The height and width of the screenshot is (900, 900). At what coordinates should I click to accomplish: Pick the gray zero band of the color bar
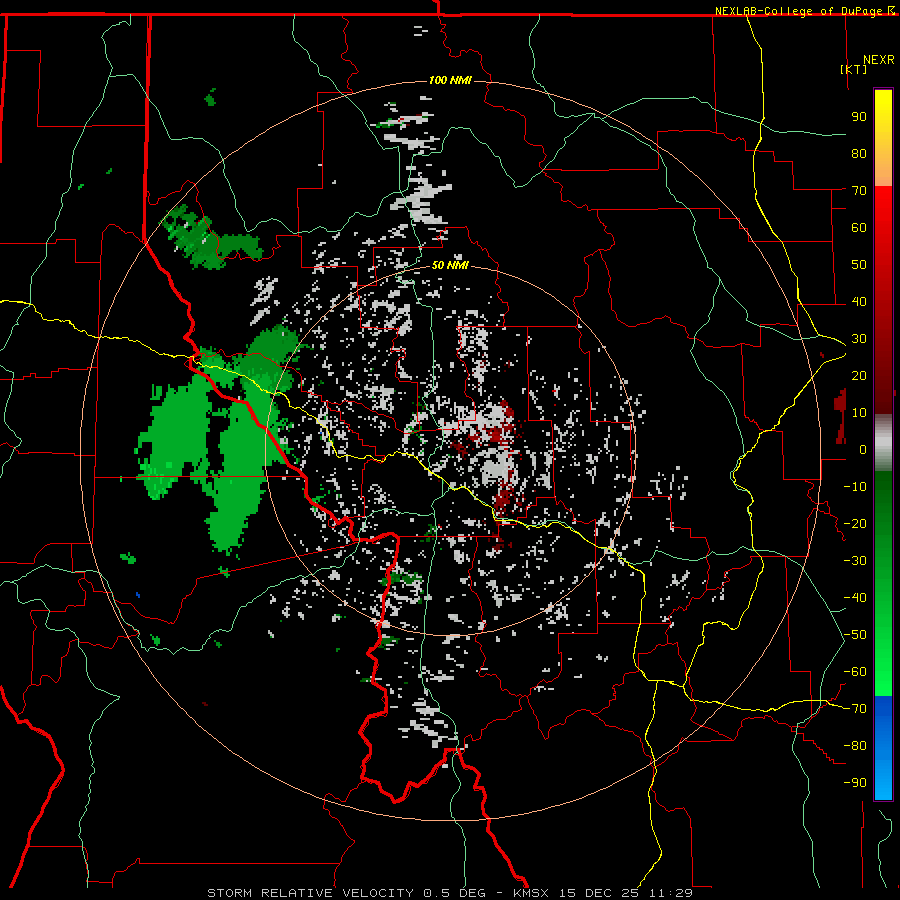(x=883, y=445)
